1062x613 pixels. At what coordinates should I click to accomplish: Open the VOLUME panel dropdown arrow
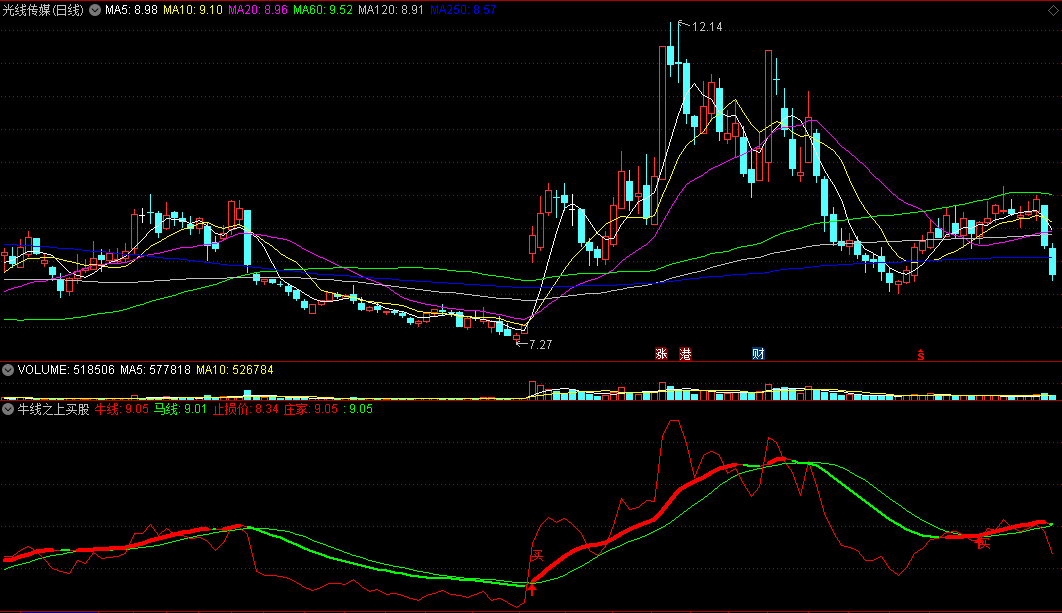(x=8, y=370)
